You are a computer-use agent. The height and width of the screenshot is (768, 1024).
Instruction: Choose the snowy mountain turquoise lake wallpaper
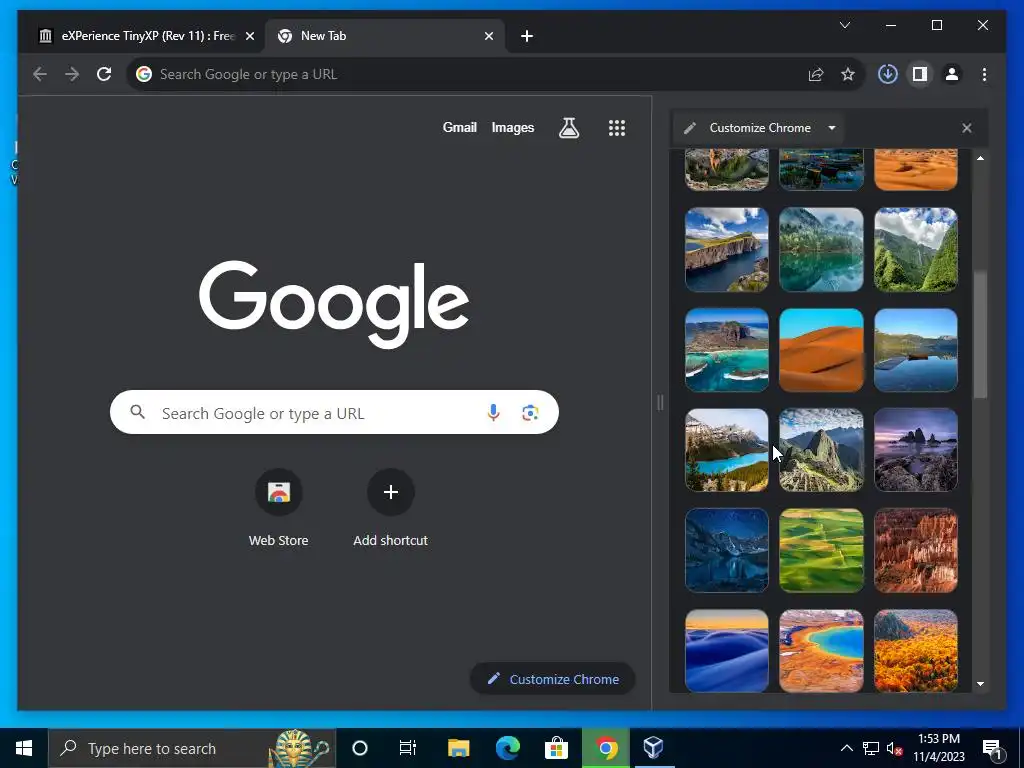tap(726, 450)
